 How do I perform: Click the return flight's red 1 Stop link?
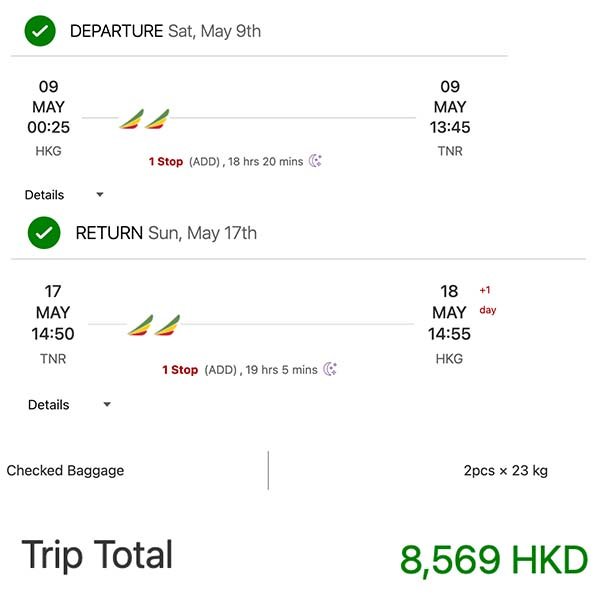point(180,369)
